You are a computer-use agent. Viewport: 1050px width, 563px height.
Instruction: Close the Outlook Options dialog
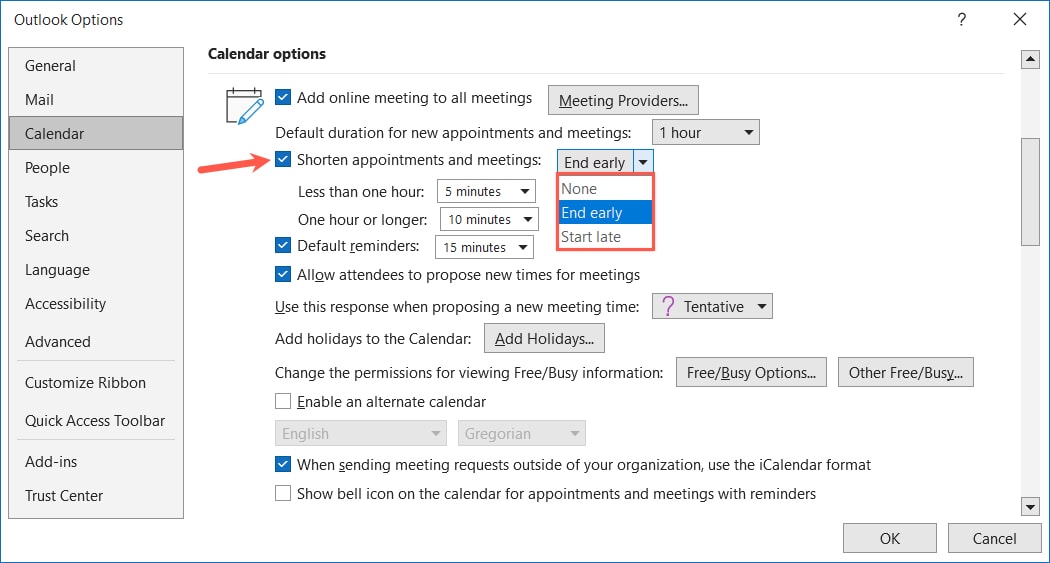coord(1020,19)
